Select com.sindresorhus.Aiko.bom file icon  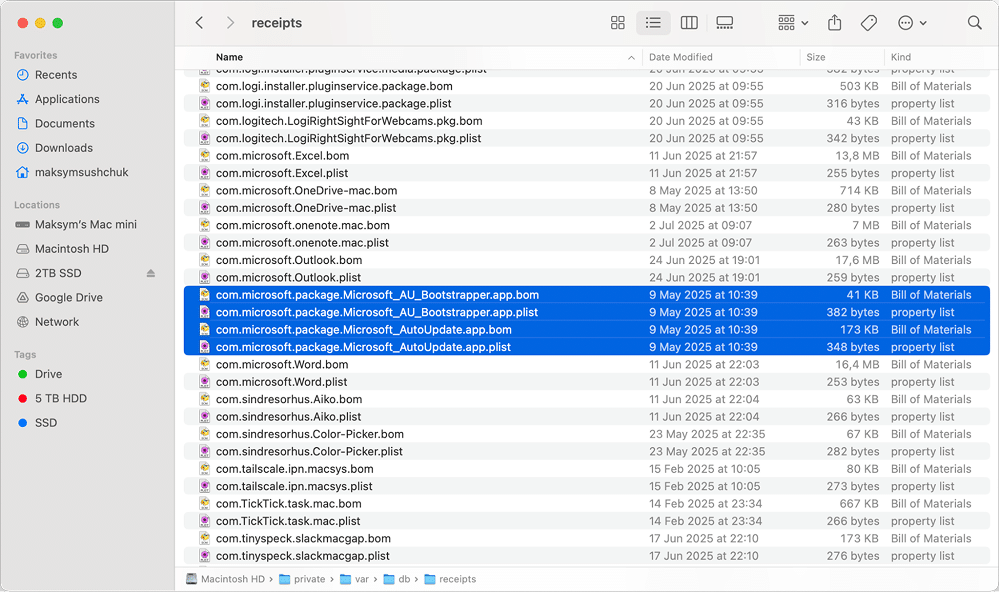point(205,399)
